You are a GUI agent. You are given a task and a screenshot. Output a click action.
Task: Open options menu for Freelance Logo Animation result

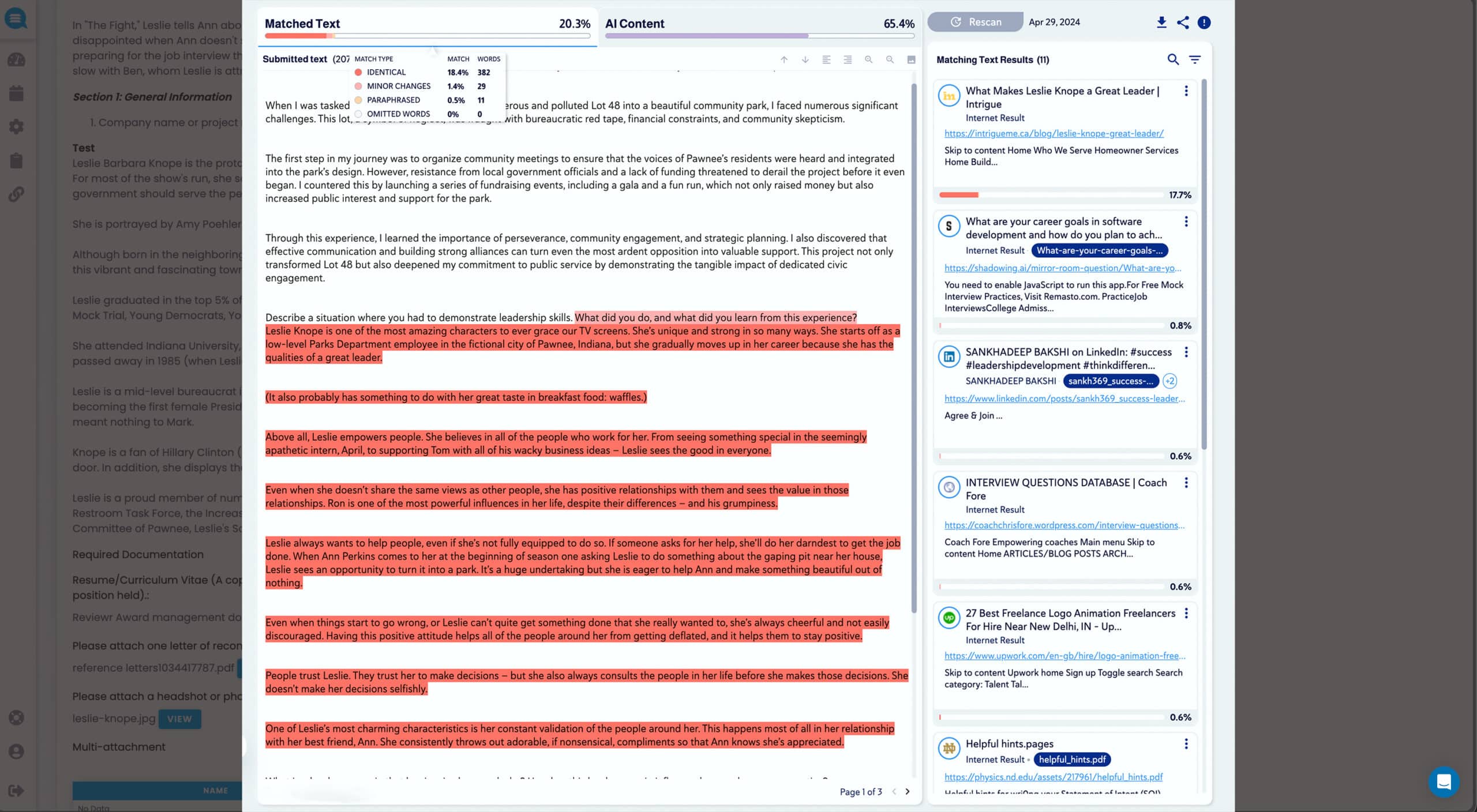[x=1186, y=613]
